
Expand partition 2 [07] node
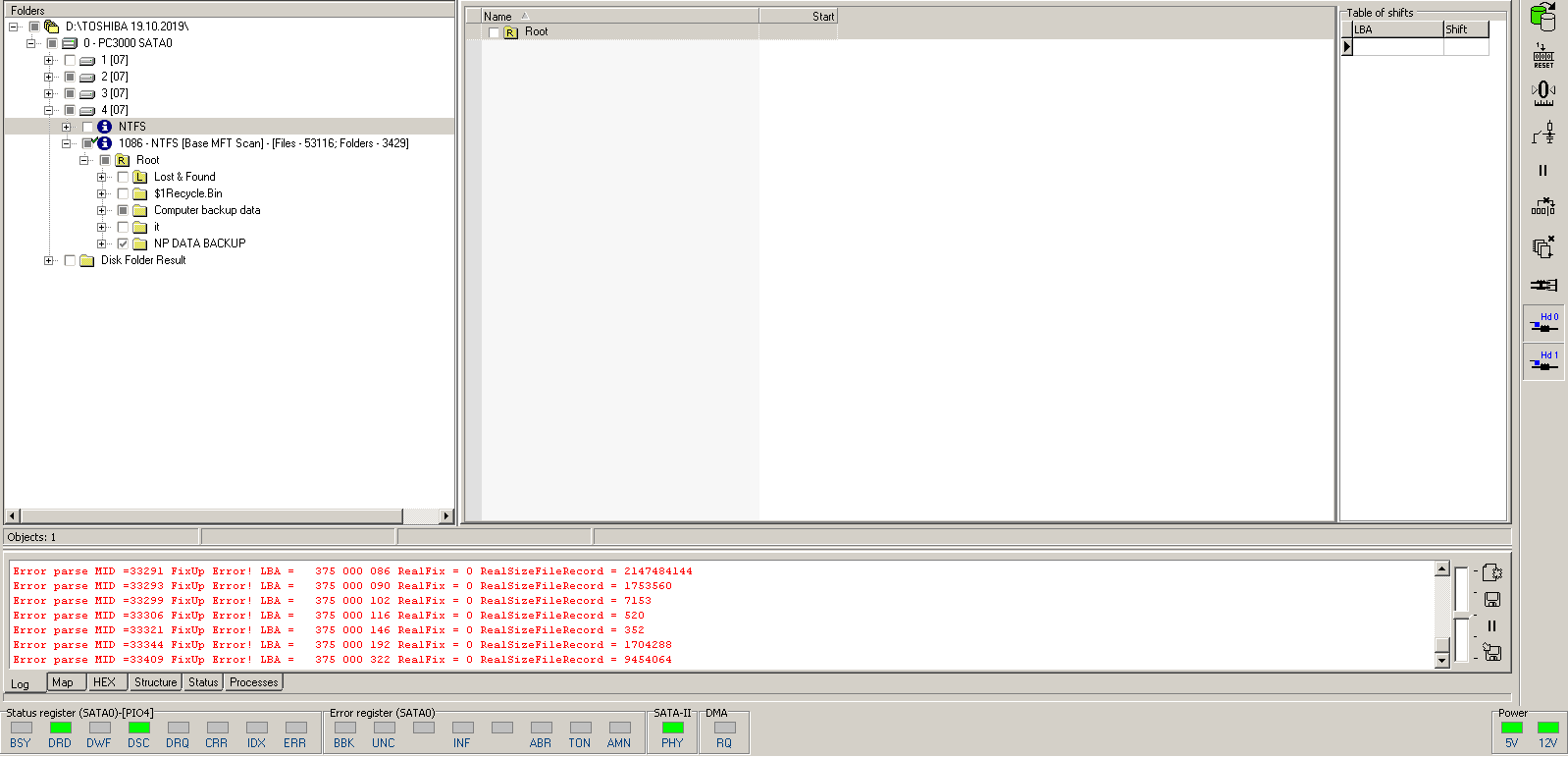tap(48, 77)
